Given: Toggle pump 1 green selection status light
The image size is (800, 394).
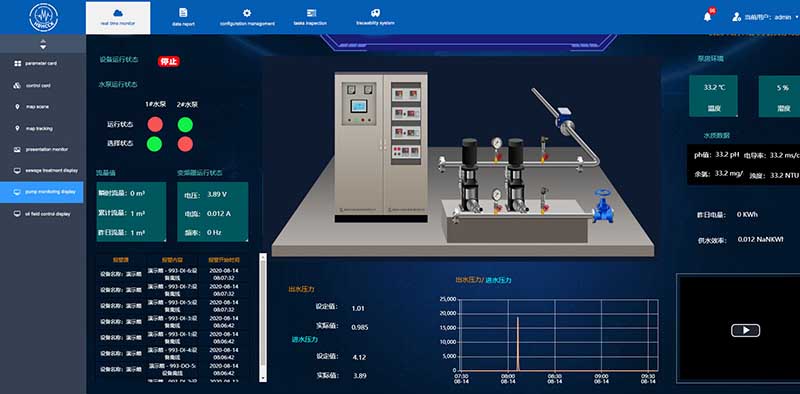Looking at the screenshot, I should pos(155,144).
